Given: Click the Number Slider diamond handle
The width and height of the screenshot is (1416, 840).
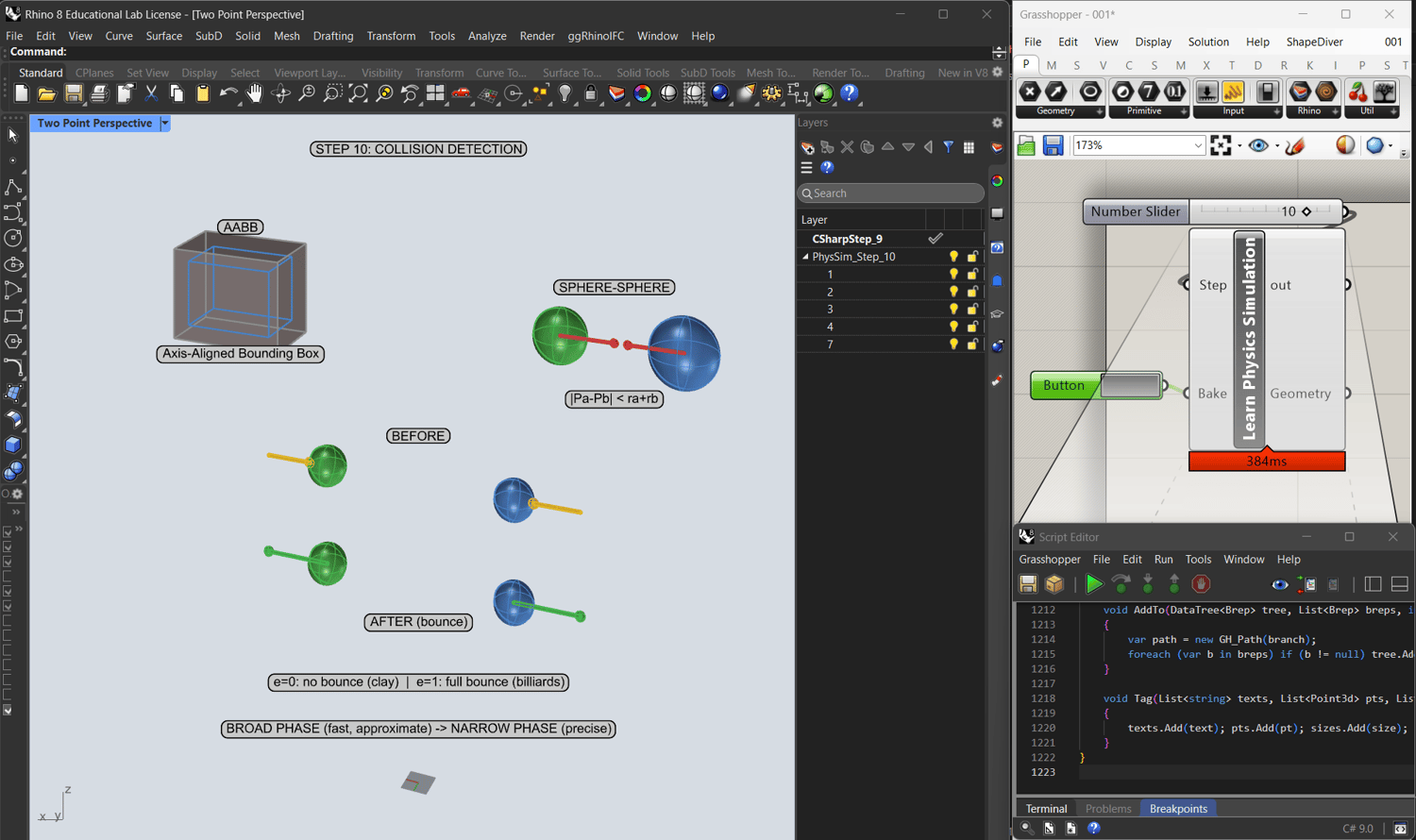Looking at the screenshot, I should [x=1306, y=211].
